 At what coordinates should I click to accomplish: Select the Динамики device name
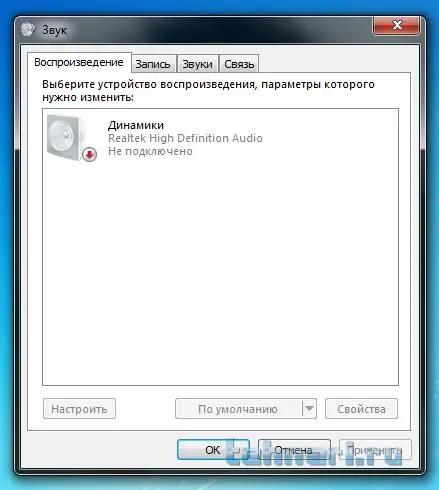(x=136, y=125)
